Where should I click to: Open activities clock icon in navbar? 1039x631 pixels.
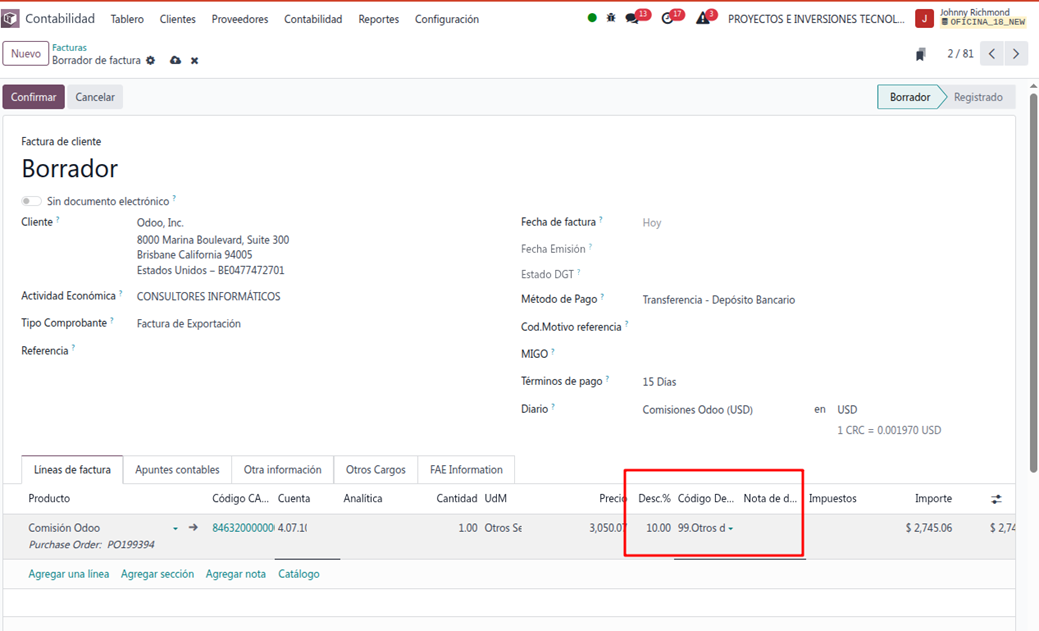point(668,18)
